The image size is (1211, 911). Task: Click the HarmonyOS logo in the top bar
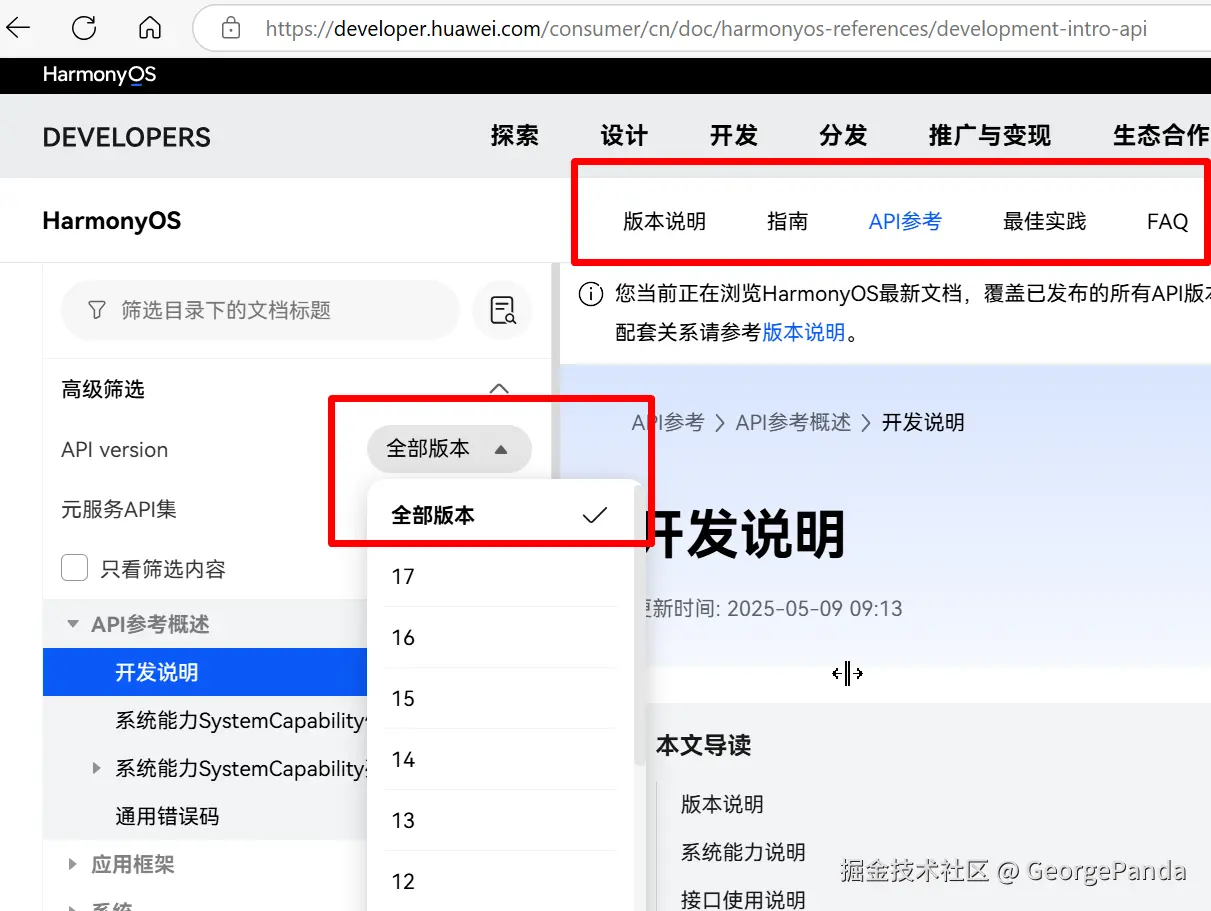click(x=98, y=75)
